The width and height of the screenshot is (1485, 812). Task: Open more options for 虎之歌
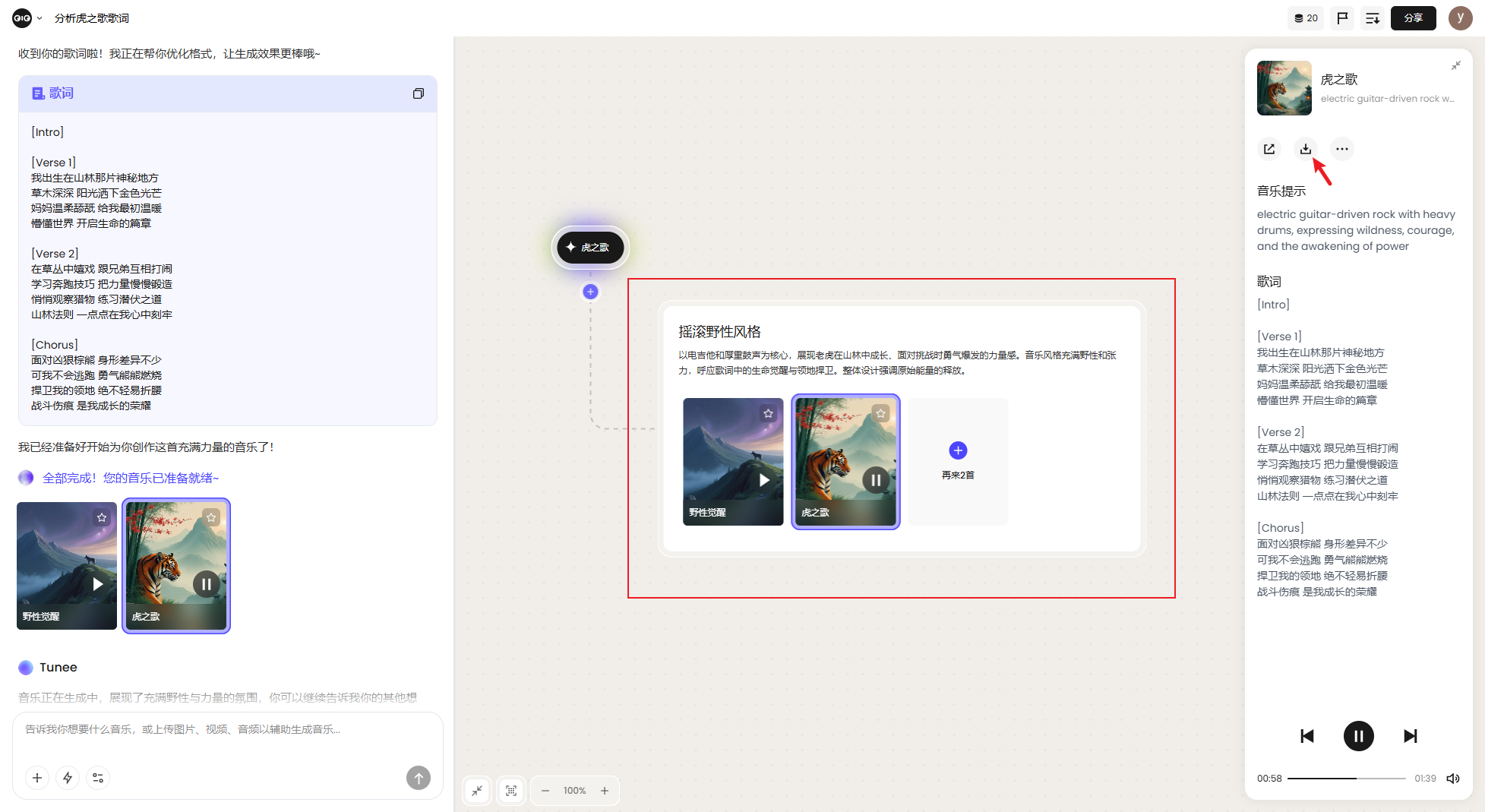[1341, 149]
